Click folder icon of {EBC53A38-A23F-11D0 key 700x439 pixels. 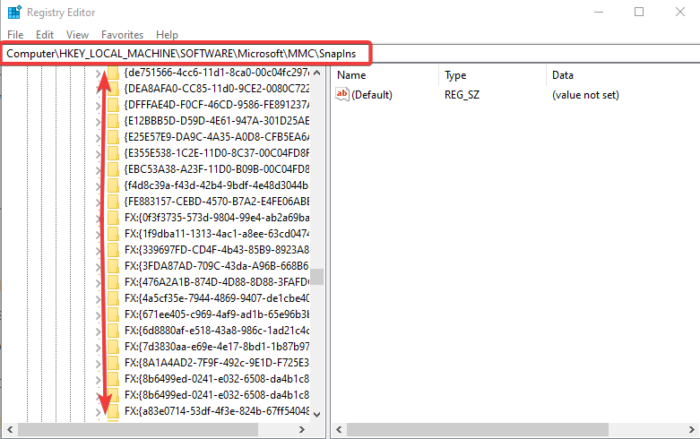(x=113, y=169)
